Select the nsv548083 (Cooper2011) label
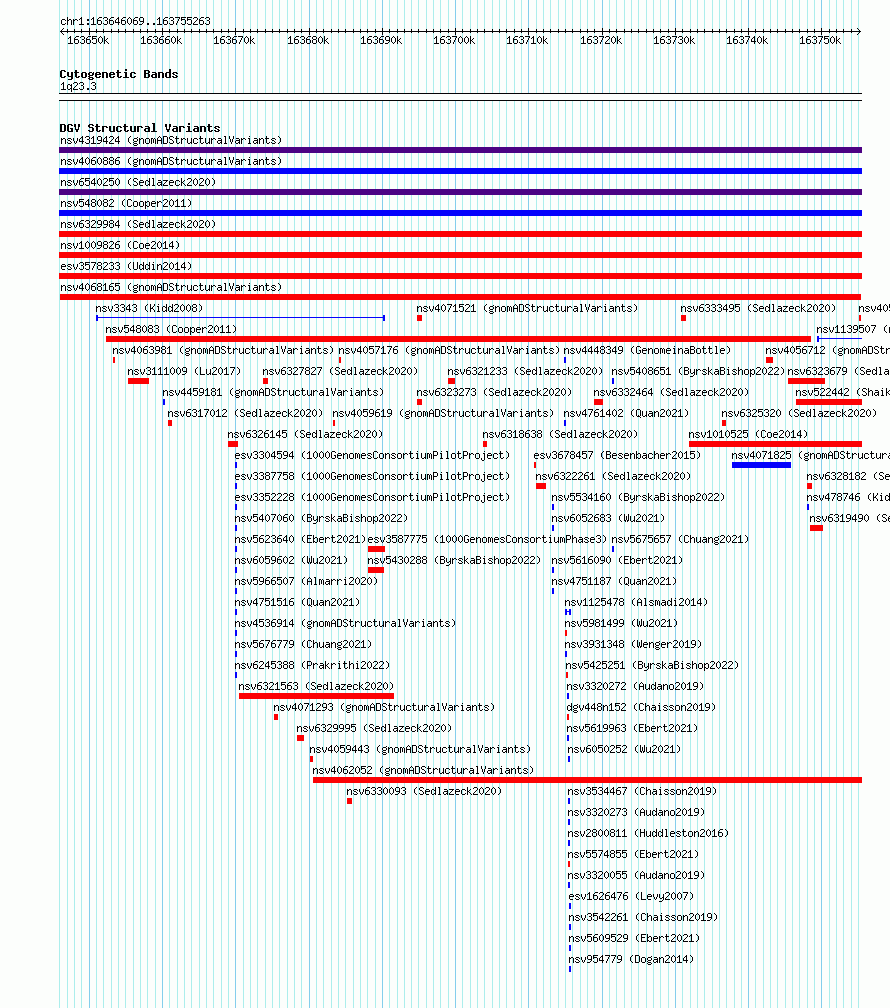 pos(171,329)
